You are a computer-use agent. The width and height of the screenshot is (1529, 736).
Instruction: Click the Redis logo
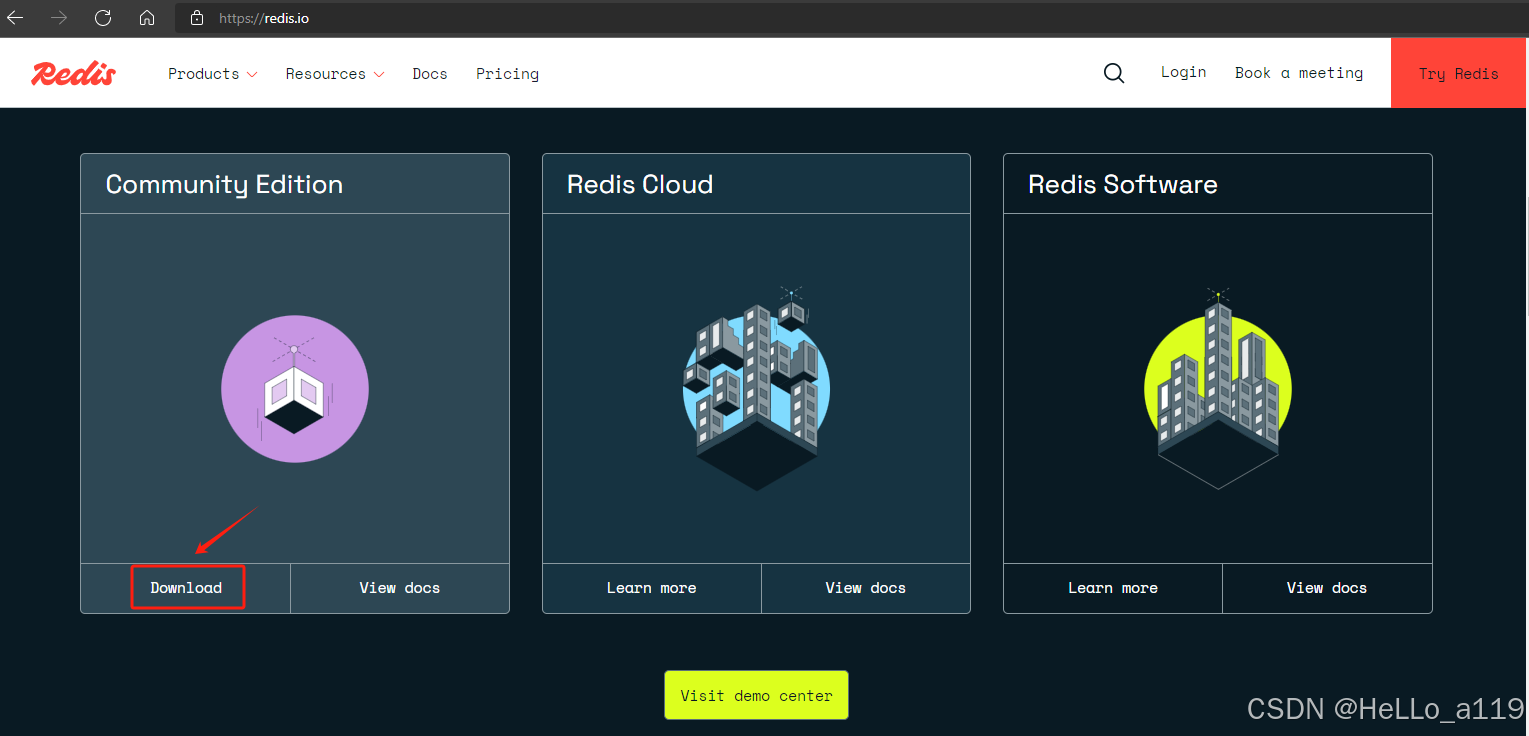(74, 73)
